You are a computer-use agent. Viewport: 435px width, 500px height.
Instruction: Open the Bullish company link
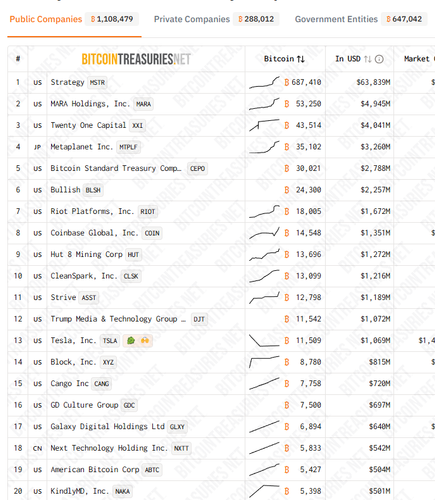tap(65, 190)
